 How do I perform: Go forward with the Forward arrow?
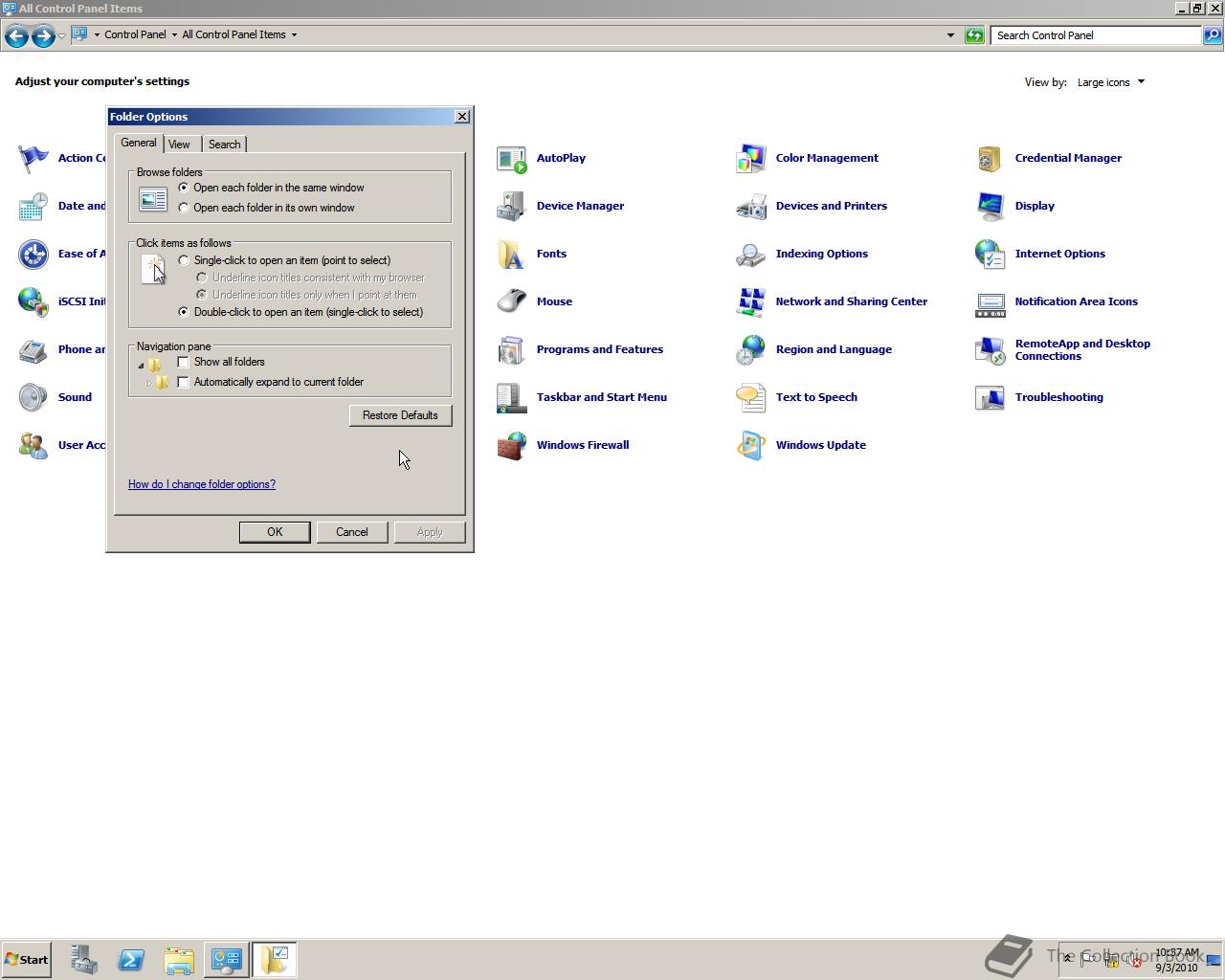tap(43, 36)
